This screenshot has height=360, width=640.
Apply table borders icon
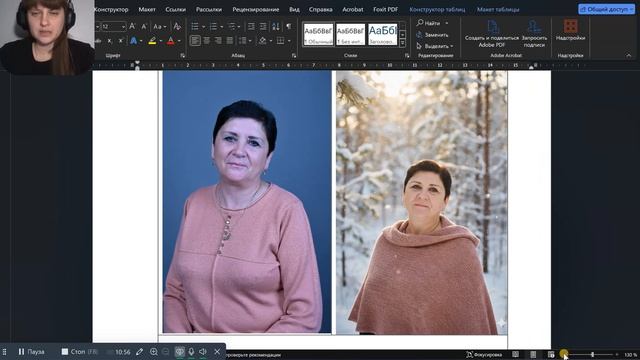click(280, 41)
